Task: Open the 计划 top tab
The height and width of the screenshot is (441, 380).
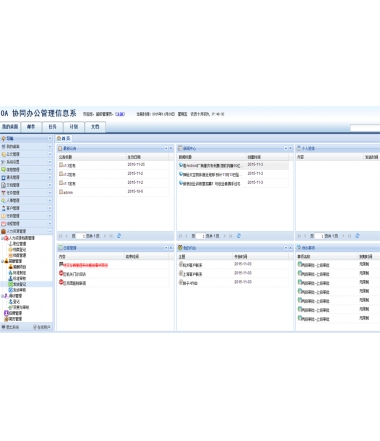Action: pyautogui.click(x=74, y=127)
